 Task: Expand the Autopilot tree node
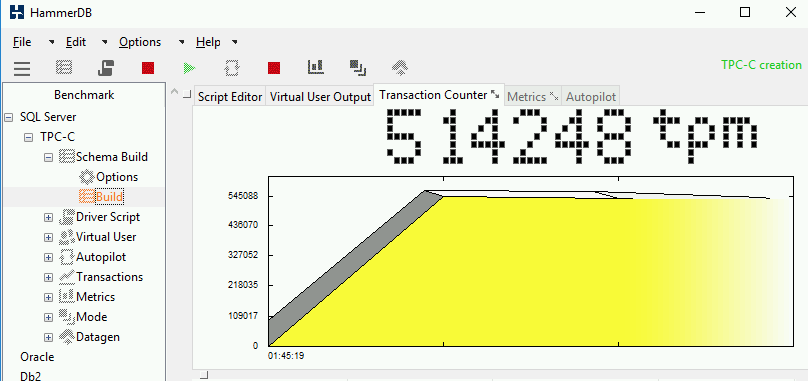pos(48,257)
